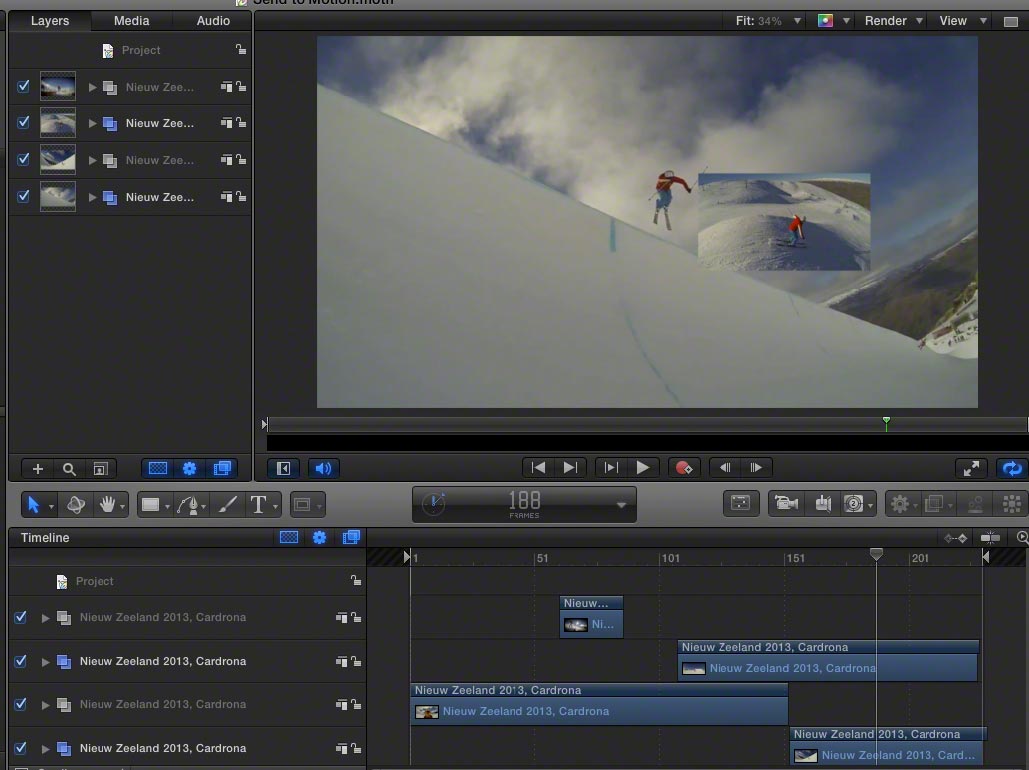Enter full-screen player mode
The image size is (1029, 770).
click(x=971, y=468)
